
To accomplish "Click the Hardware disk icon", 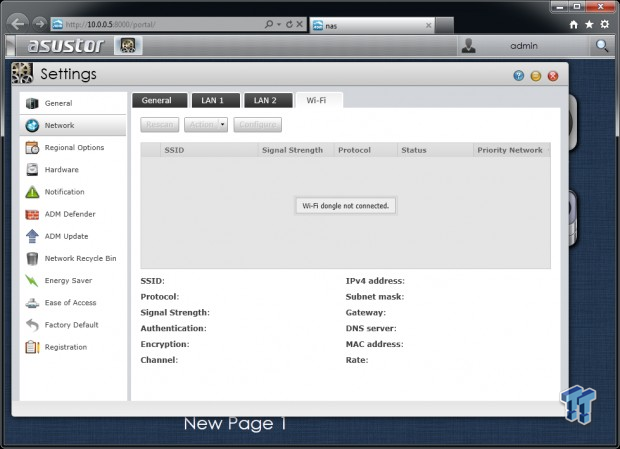I will pyautogui.click(x=32, y=170).
